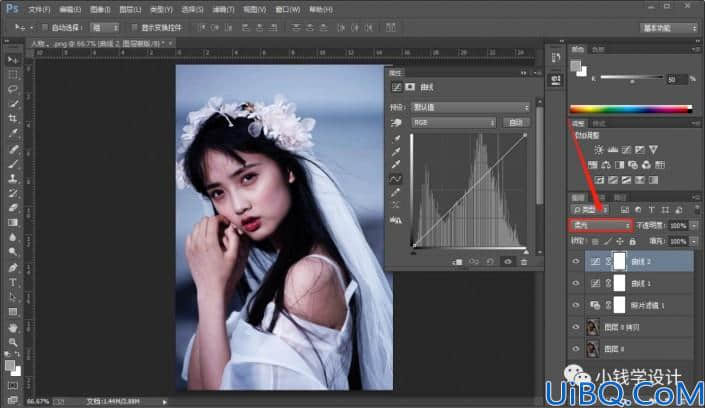Screen dimensions: 705x408
Task: Reset the Curves adjustment to defaults
Action: pos(490,262)
